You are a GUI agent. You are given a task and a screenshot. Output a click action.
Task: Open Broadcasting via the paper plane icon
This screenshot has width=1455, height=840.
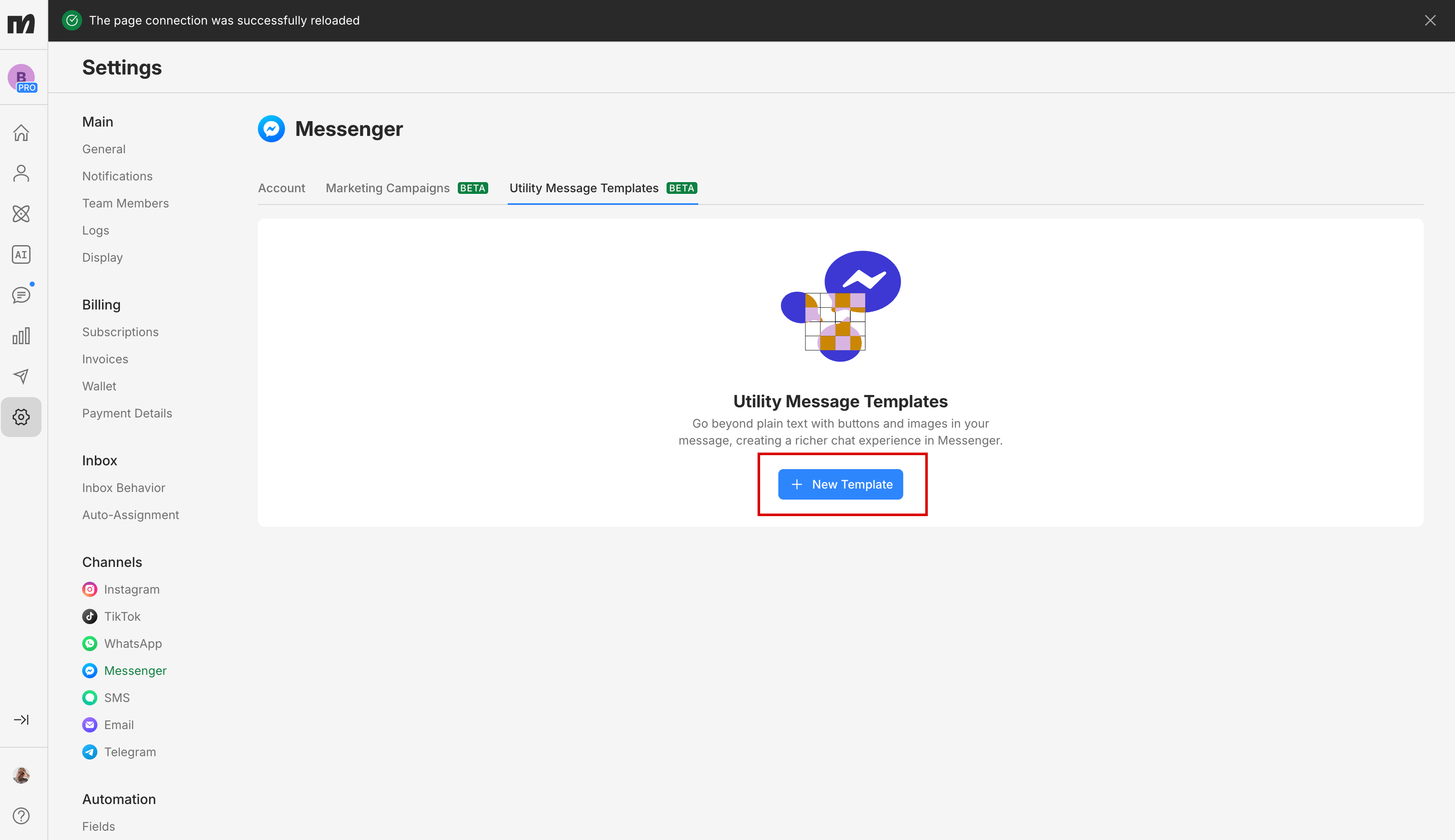pyautogui.click(x=21, y=376)
